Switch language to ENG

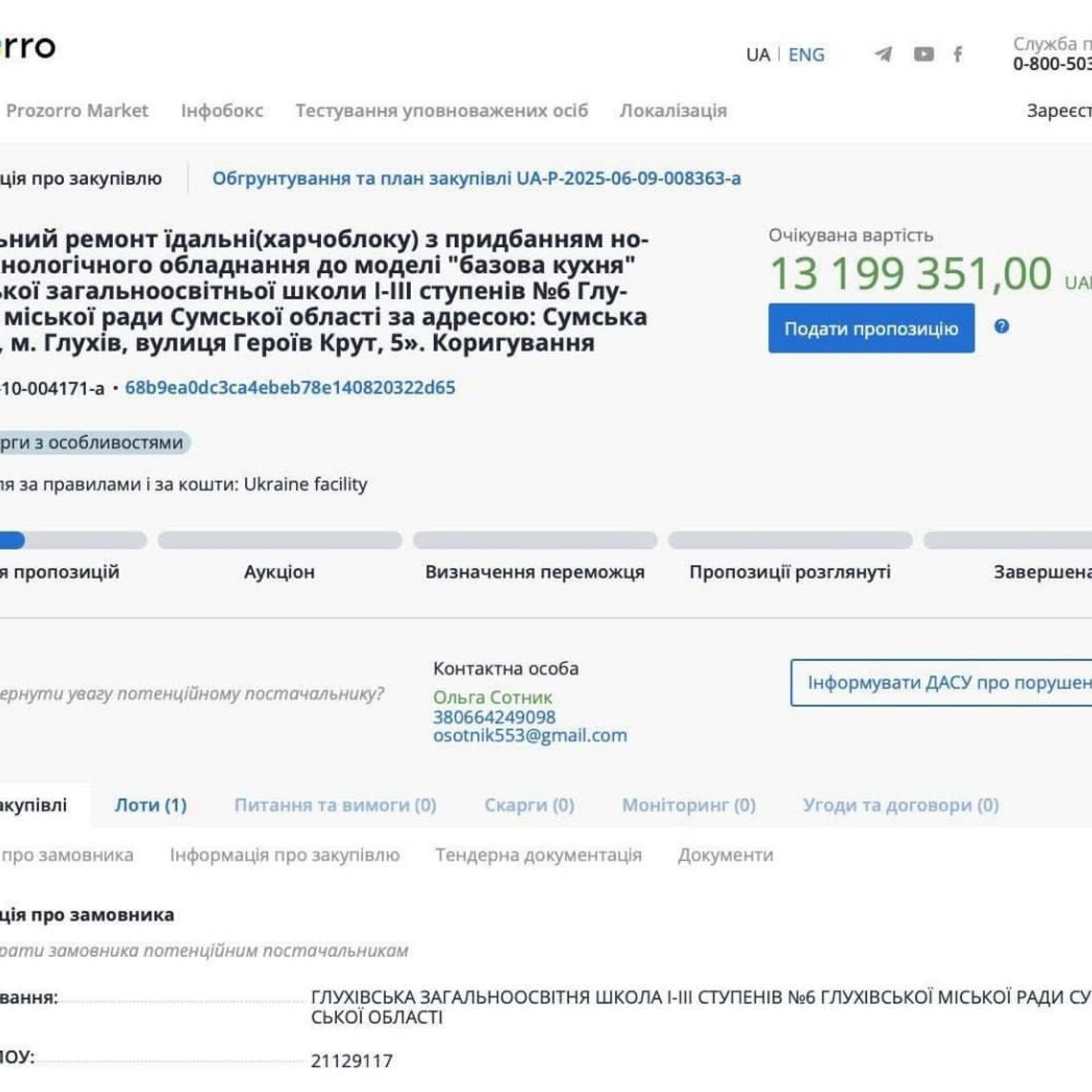tap(806, 55)
